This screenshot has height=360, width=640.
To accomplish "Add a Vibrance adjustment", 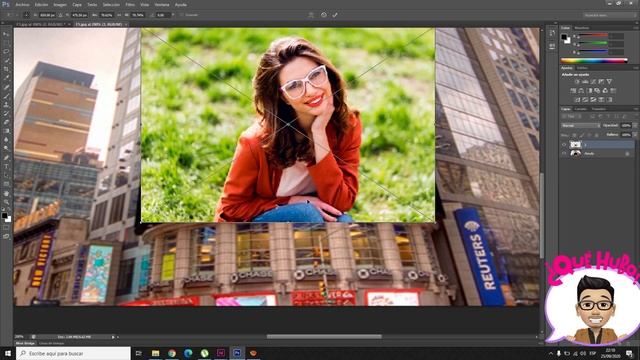I will coord(609,82).
